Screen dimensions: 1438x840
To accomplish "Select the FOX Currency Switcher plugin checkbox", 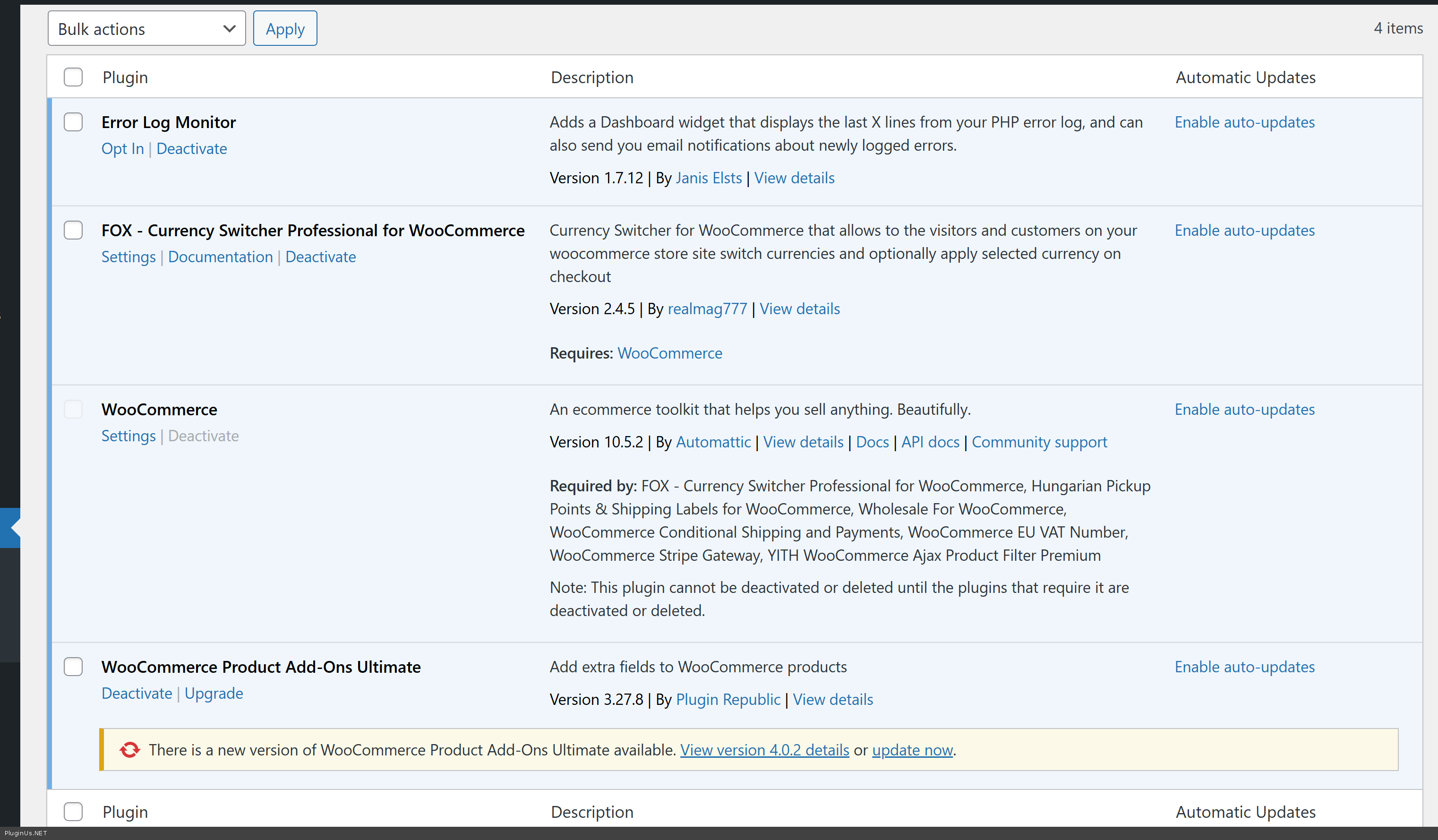I will [73, 231].
